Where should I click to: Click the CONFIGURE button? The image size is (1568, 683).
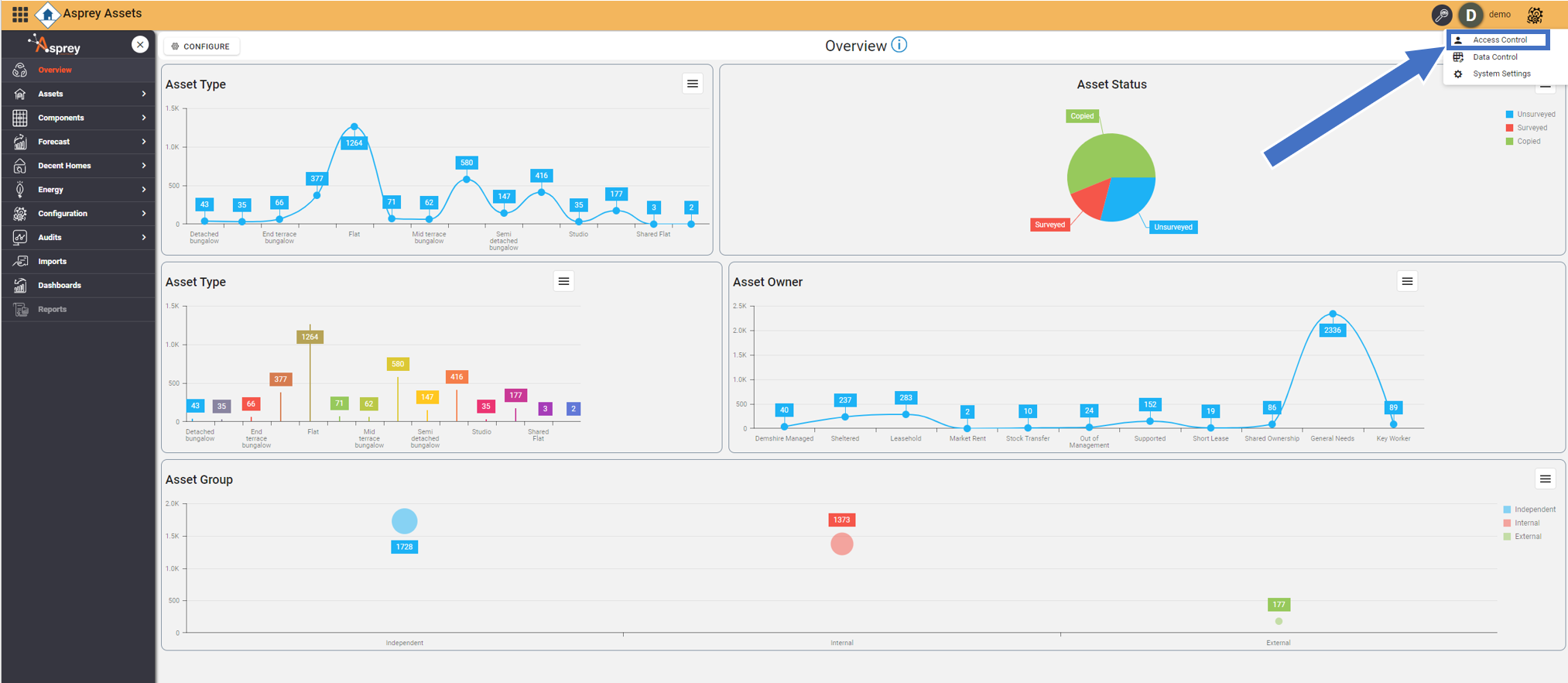pyautogui.click(x=201, y=46)
